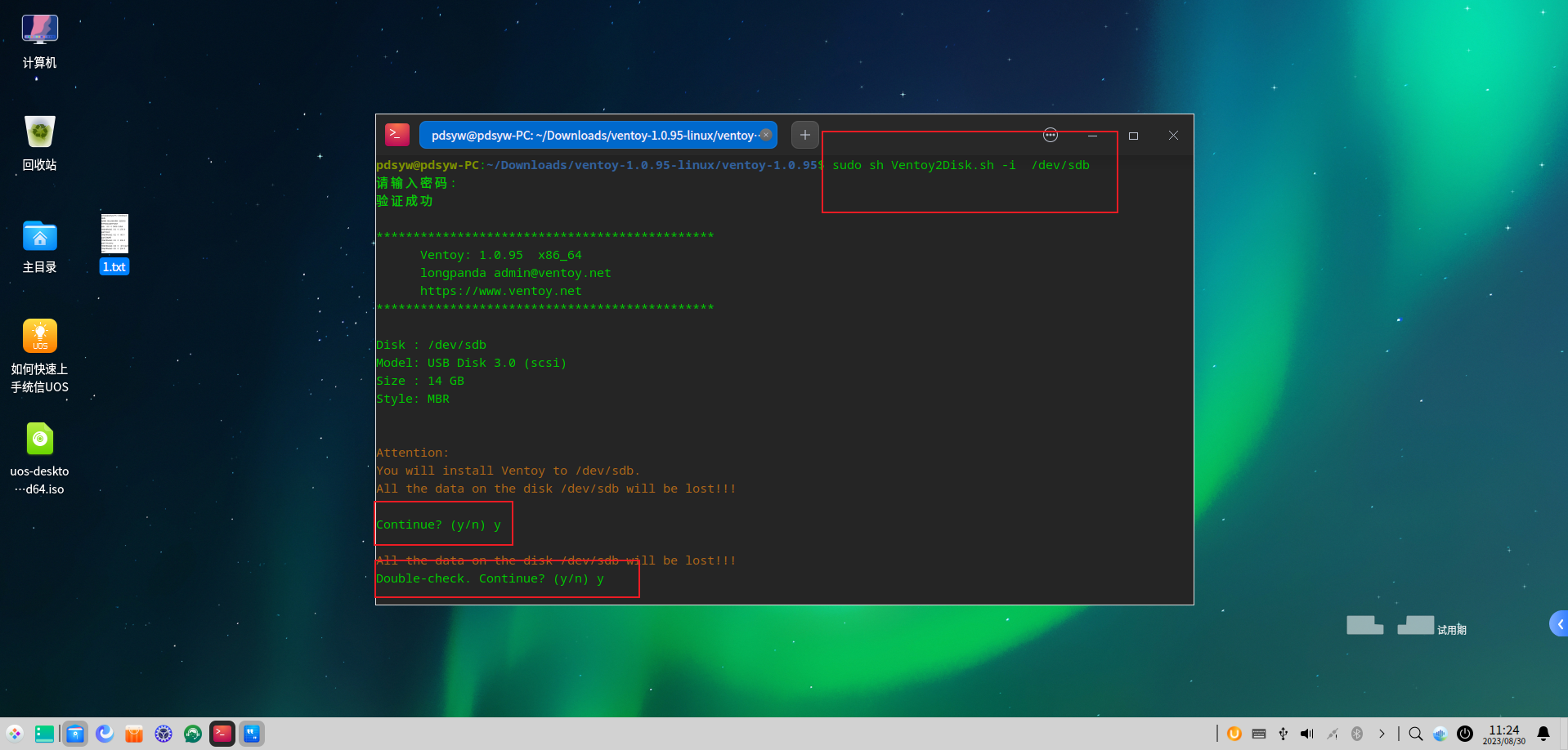
Task: Expand the tray with the arrow chevron
Action: point(1382,734)
